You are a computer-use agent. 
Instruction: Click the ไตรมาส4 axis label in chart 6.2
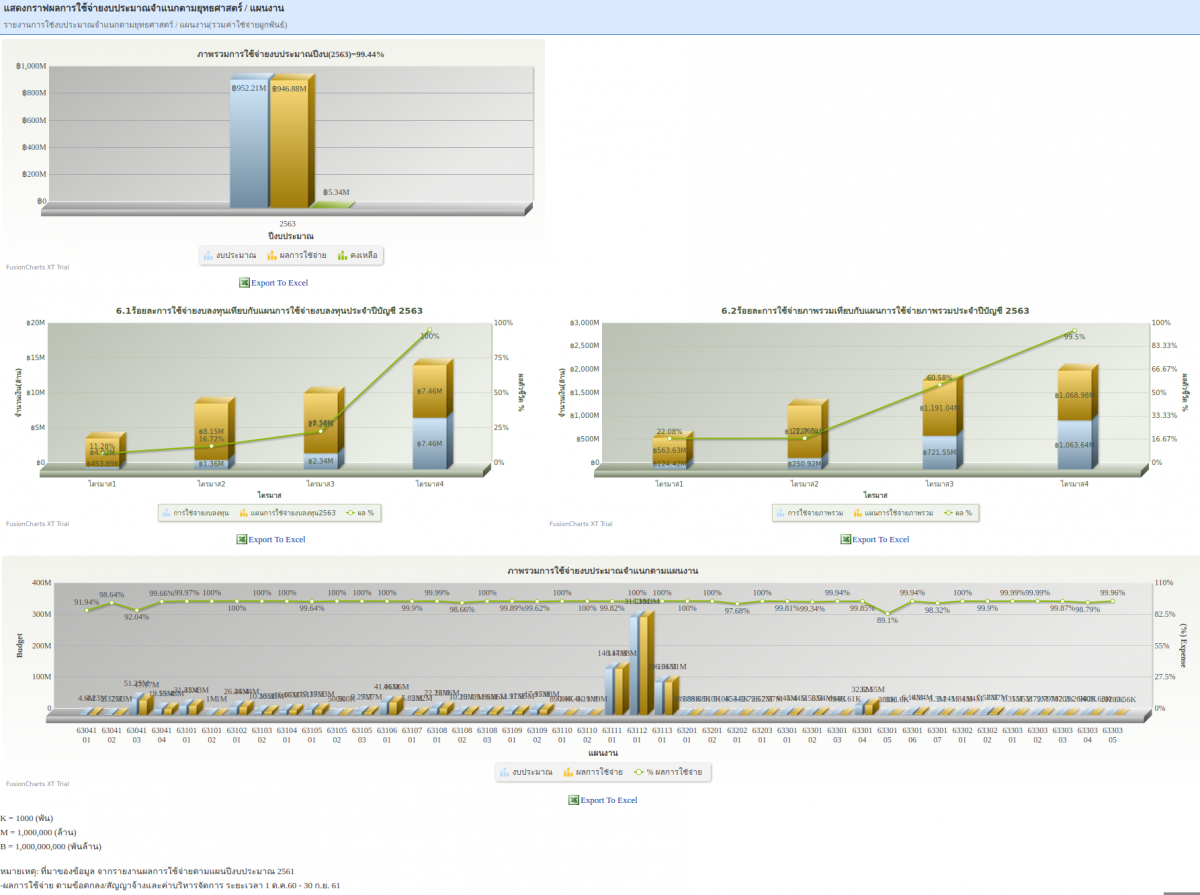[x=1073, y=484]
